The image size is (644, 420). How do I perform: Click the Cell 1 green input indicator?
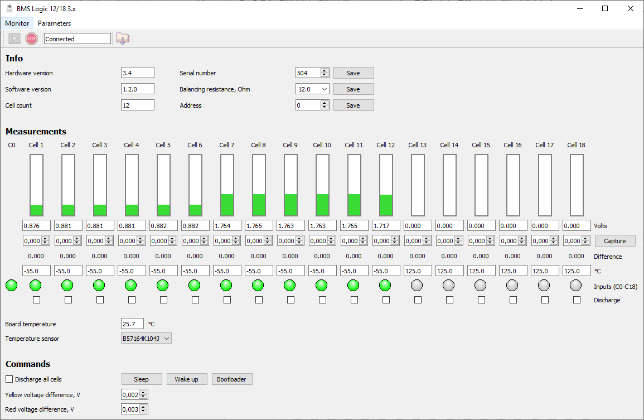pos(36,285)
